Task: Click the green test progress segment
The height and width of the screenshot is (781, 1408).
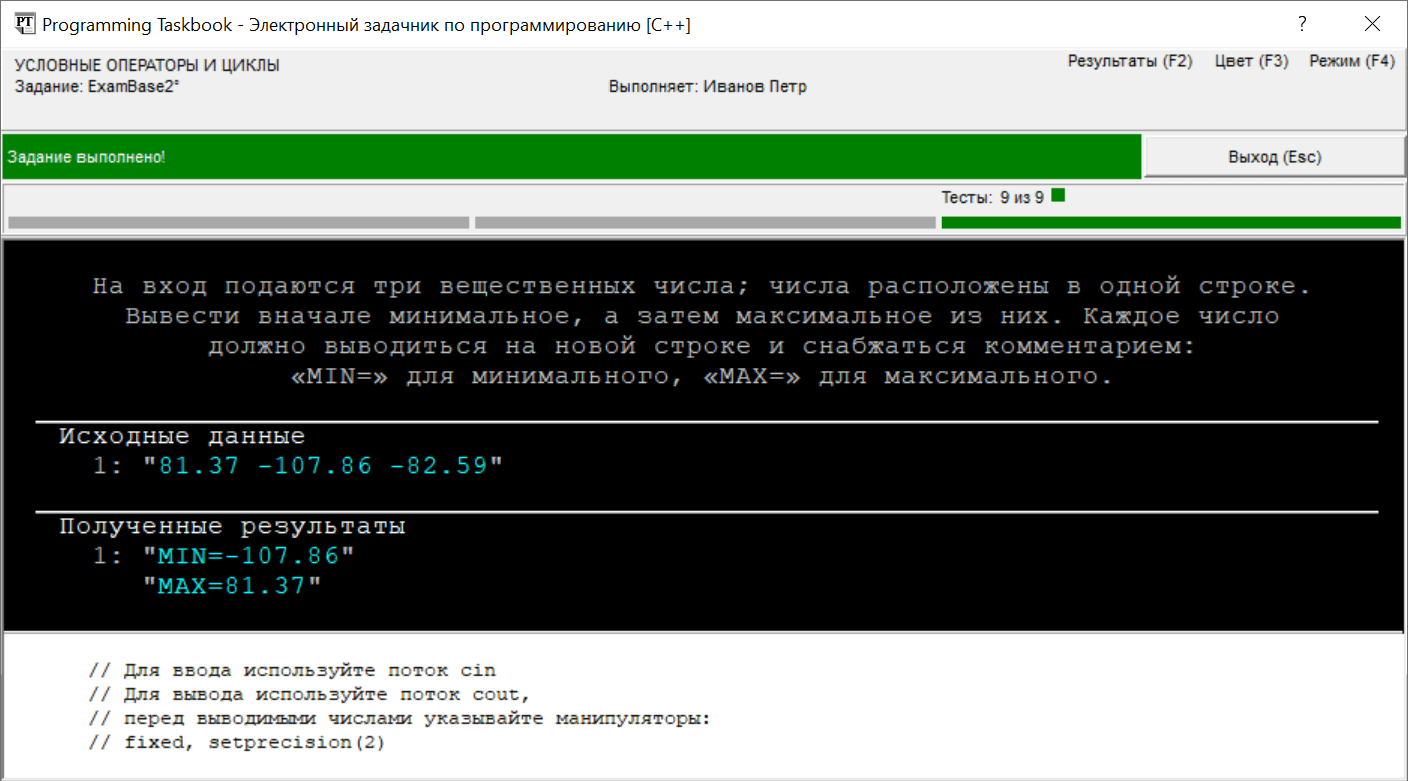Action: click(x=1171, y=222)
